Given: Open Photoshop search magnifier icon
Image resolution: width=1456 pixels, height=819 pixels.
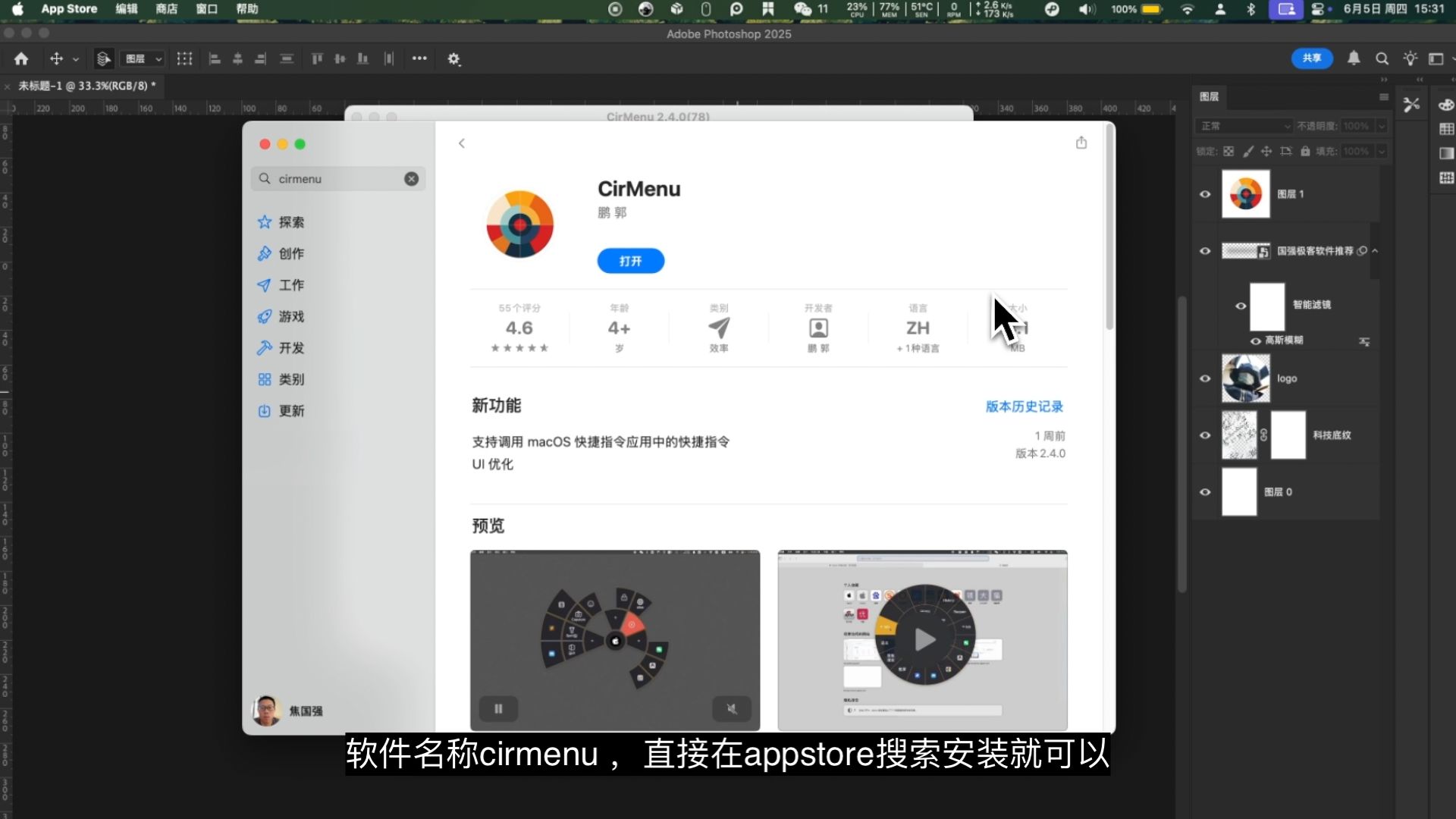Looking at the screenshot, I should 1382,58.
